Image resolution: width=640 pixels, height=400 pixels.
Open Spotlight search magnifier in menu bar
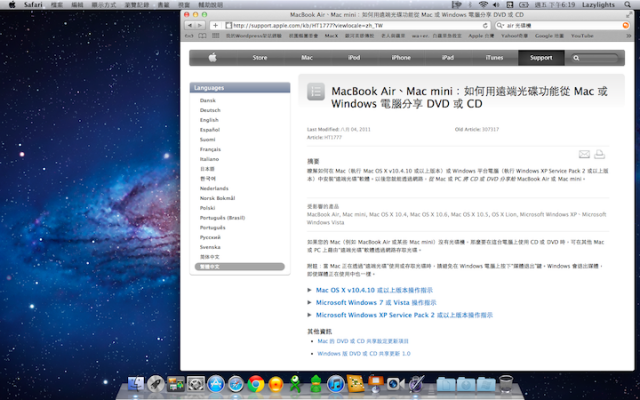point(628,4)
